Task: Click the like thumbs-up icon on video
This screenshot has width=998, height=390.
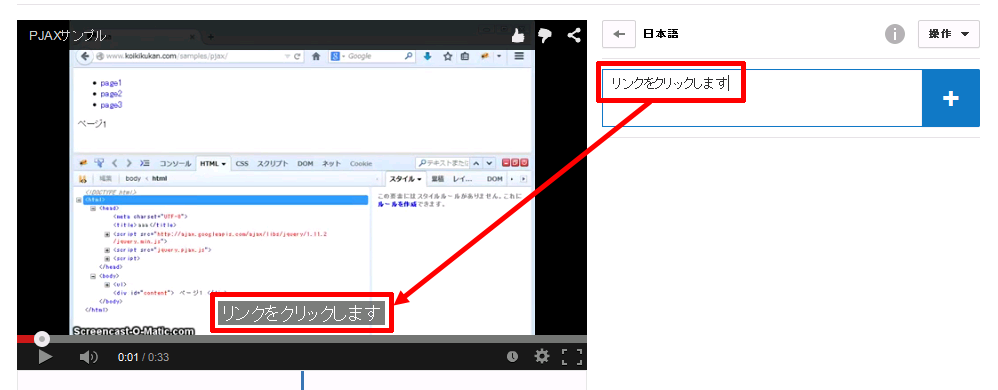Action: (x=518, y=35)
